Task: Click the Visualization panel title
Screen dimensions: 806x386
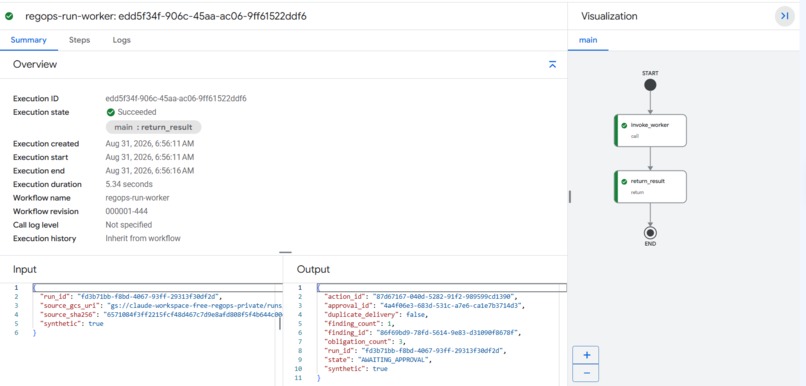Action: (609, 16)
